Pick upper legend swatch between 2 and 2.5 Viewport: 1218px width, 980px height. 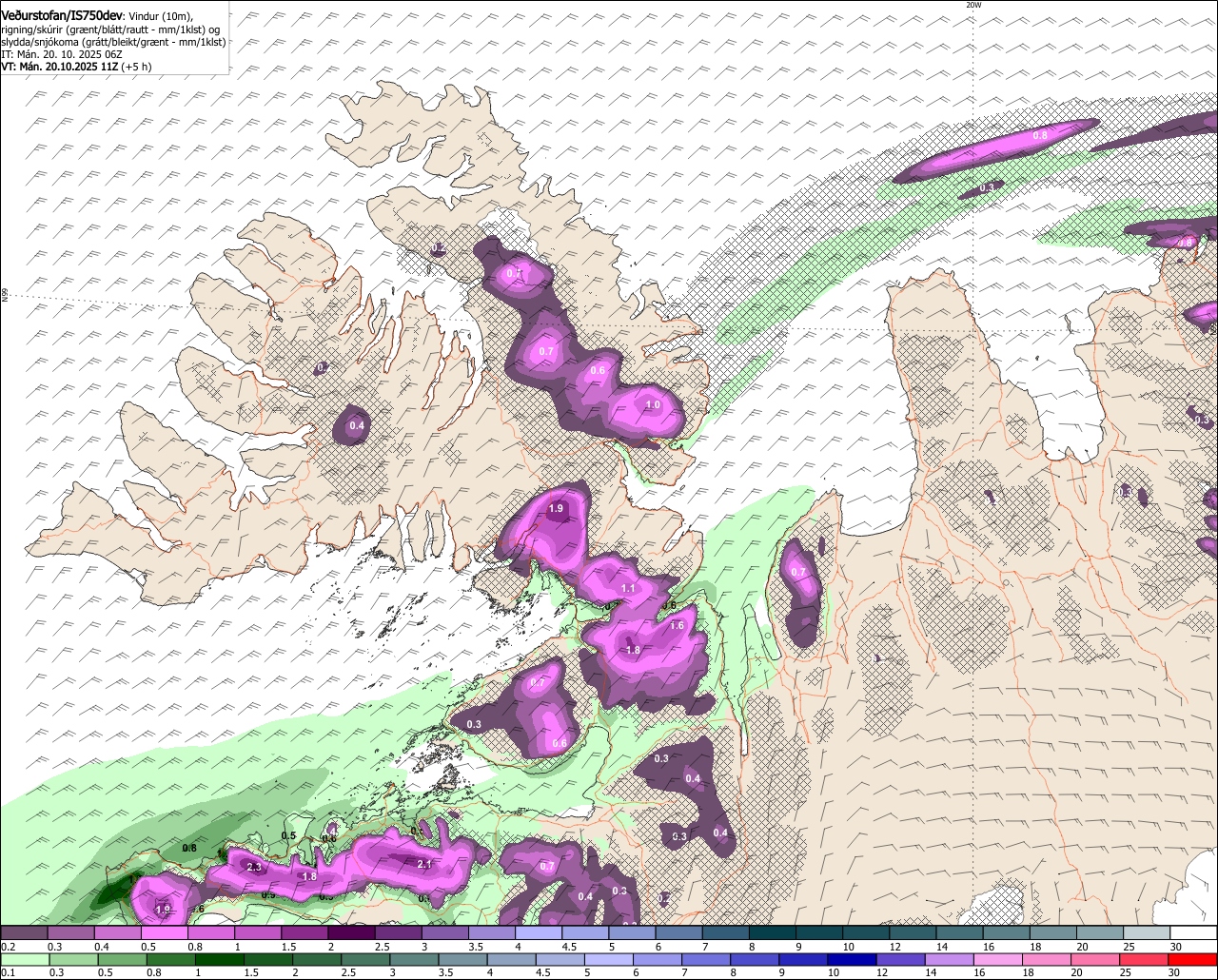[351, 933]
